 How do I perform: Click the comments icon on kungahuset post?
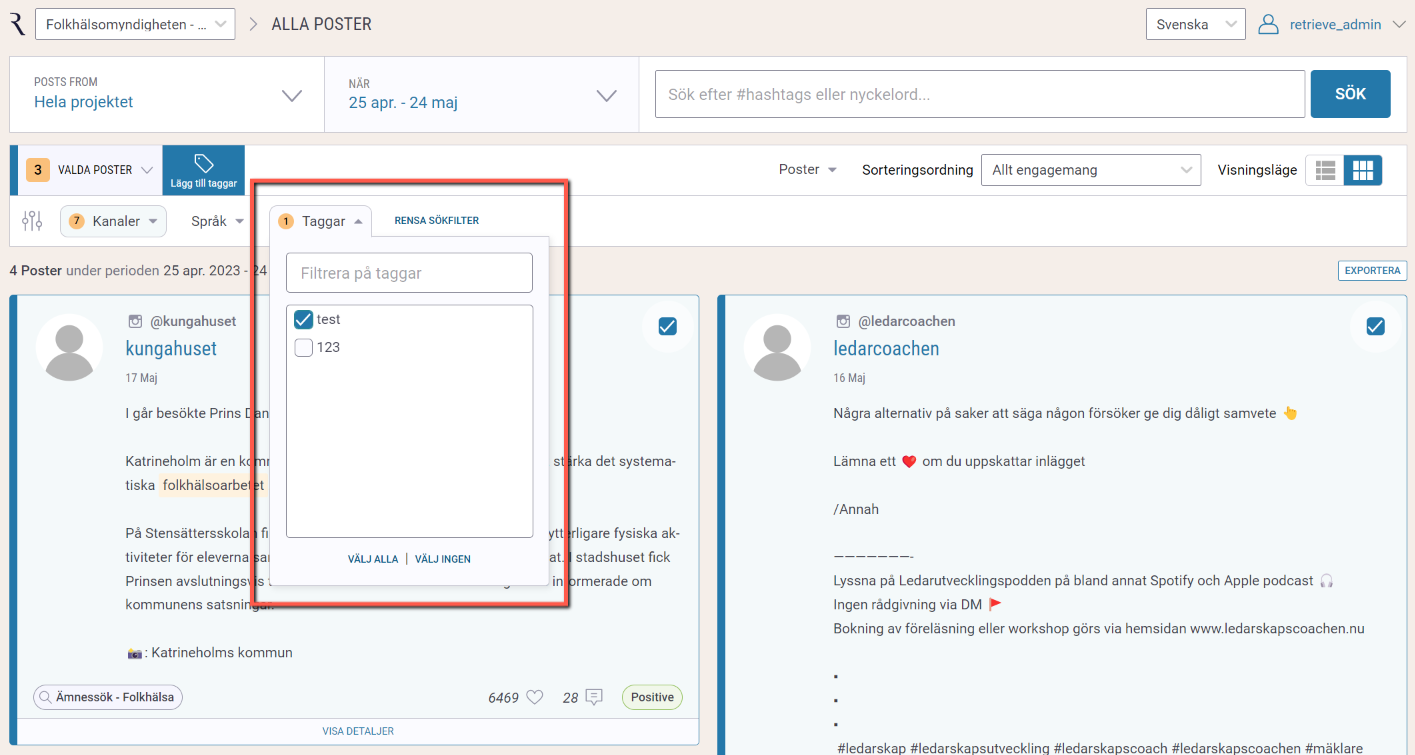[594, 697]
